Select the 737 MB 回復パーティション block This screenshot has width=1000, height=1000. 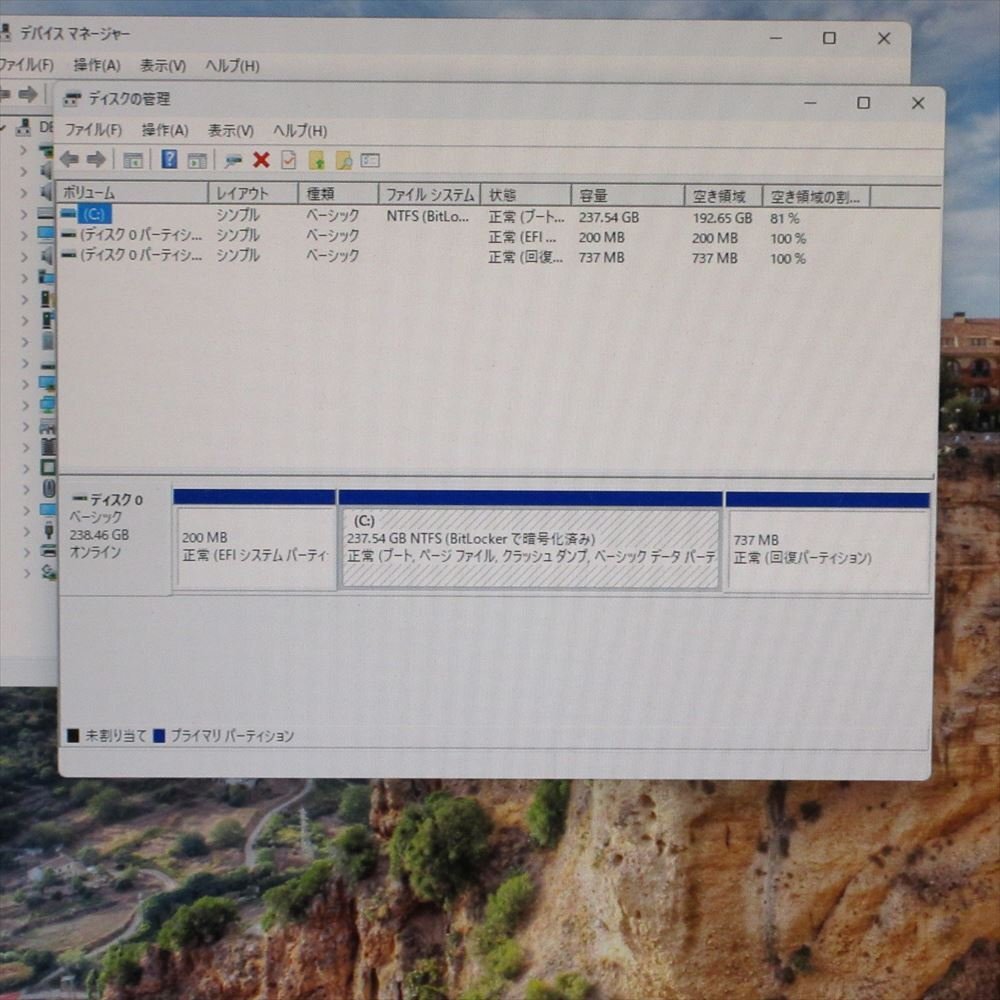tap(828, 543)
